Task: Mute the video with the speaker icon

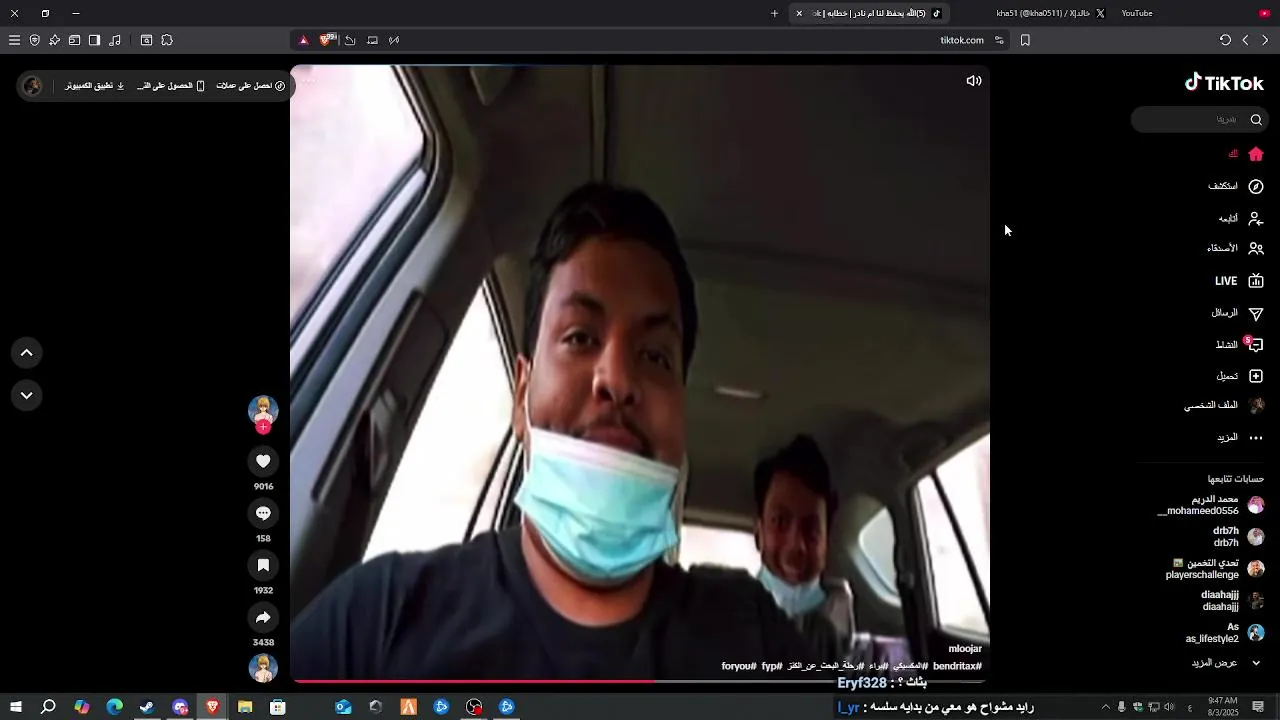Action: [x=974, y=81]
